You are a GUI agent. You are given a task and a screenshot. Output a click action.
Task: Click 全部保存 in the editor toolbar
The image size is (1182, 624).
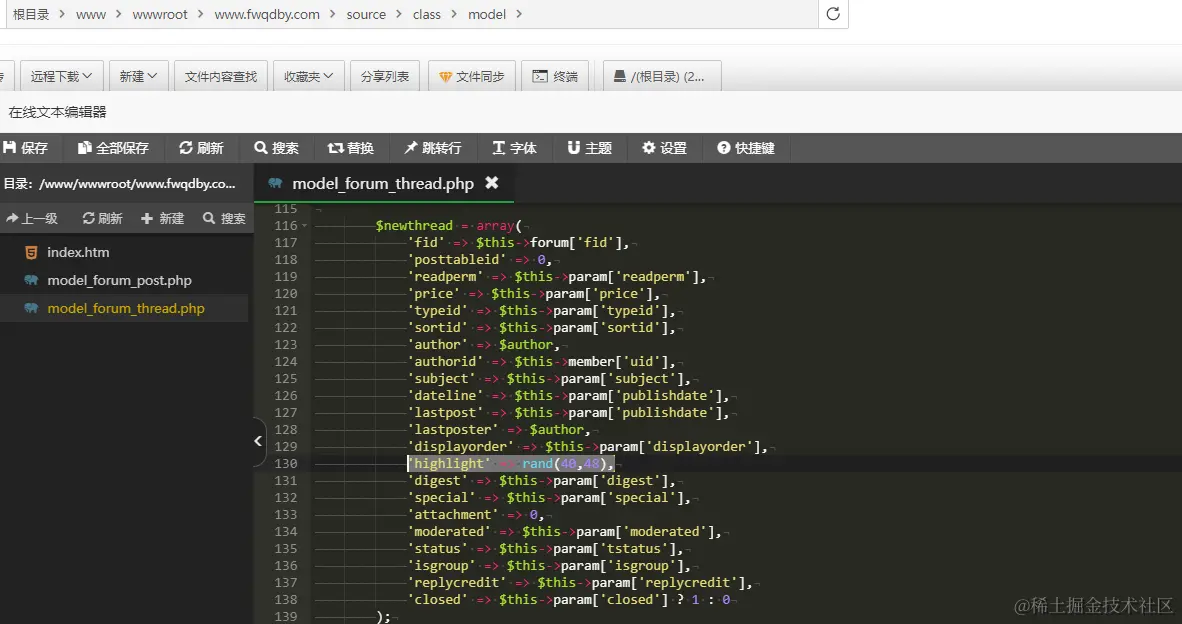[114, 148]
